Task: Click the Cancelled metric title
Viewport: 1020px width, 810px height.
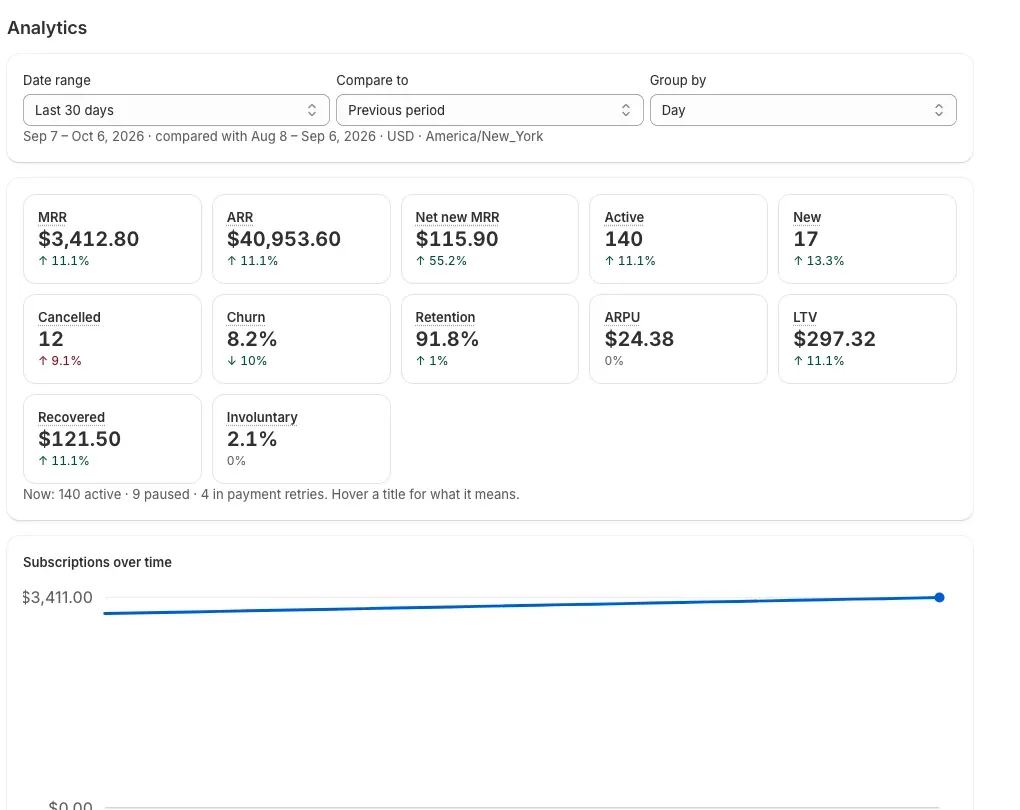Action: [x=70, y=317]
